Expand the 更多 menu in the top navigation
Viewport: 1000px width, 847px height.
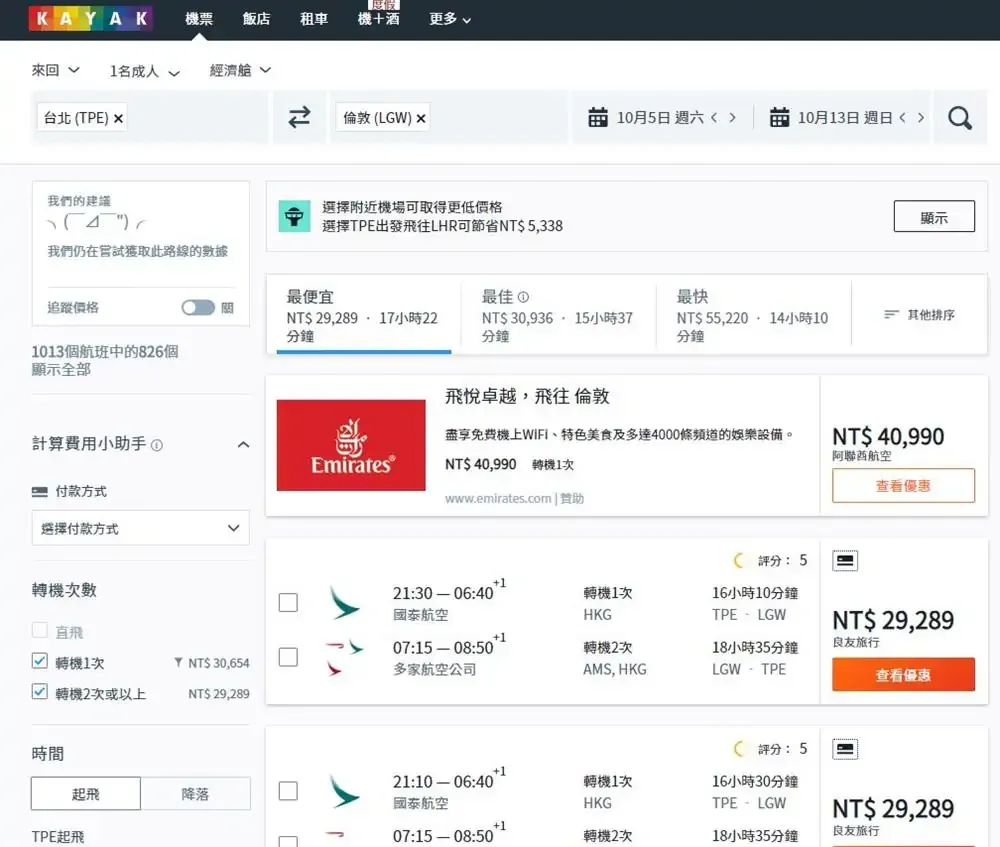tap(450, 19)
